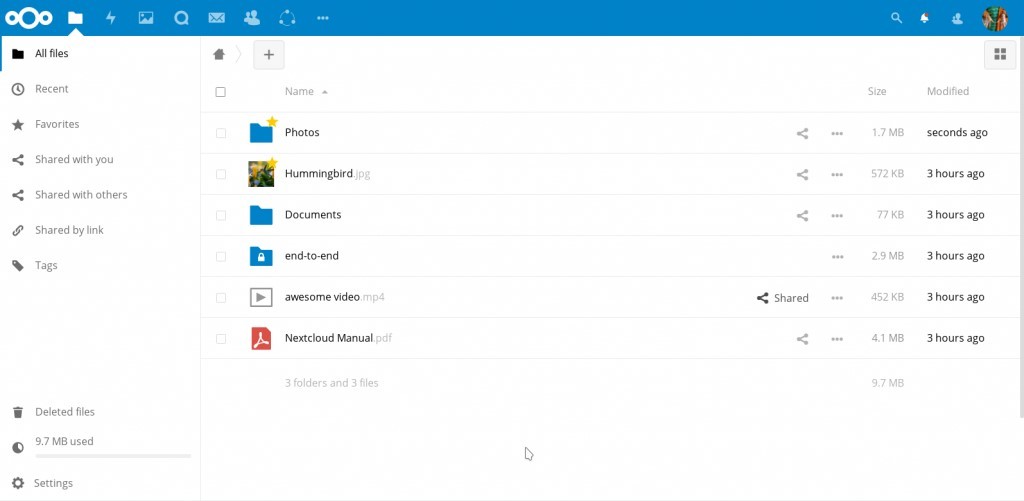
Task: Switch to grid view
Action: pyautogui.click(x=999, y=55)
